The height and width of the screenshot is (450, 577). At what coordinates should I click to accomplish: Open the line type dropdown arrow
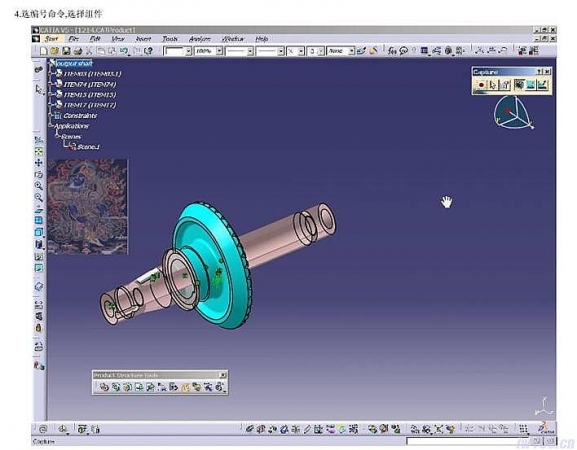tap(281, 51)
